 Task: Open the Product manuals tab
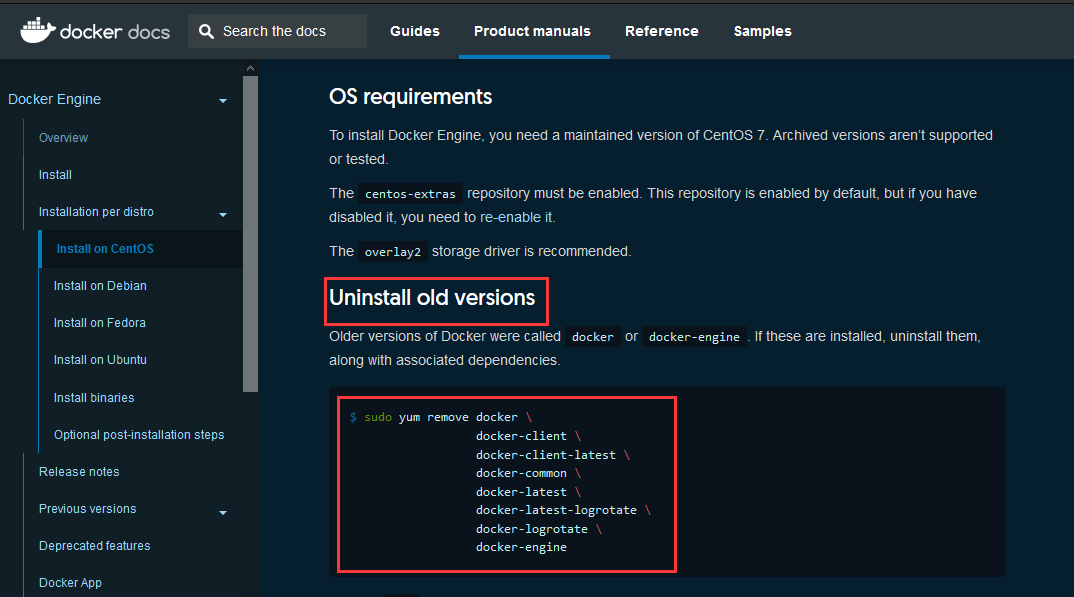pyautogui.click(x=532, y=31)
